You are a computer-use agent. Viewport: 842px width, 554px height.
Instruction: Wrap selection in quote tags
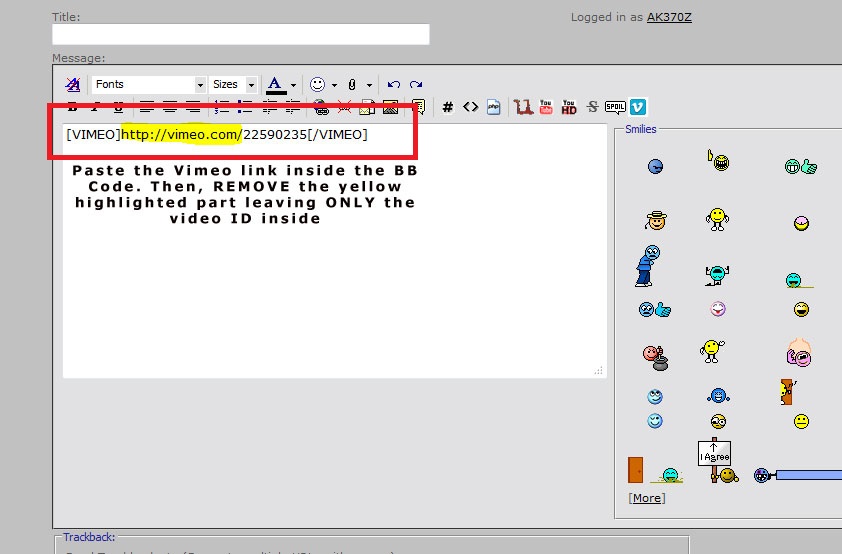(418, 107)
